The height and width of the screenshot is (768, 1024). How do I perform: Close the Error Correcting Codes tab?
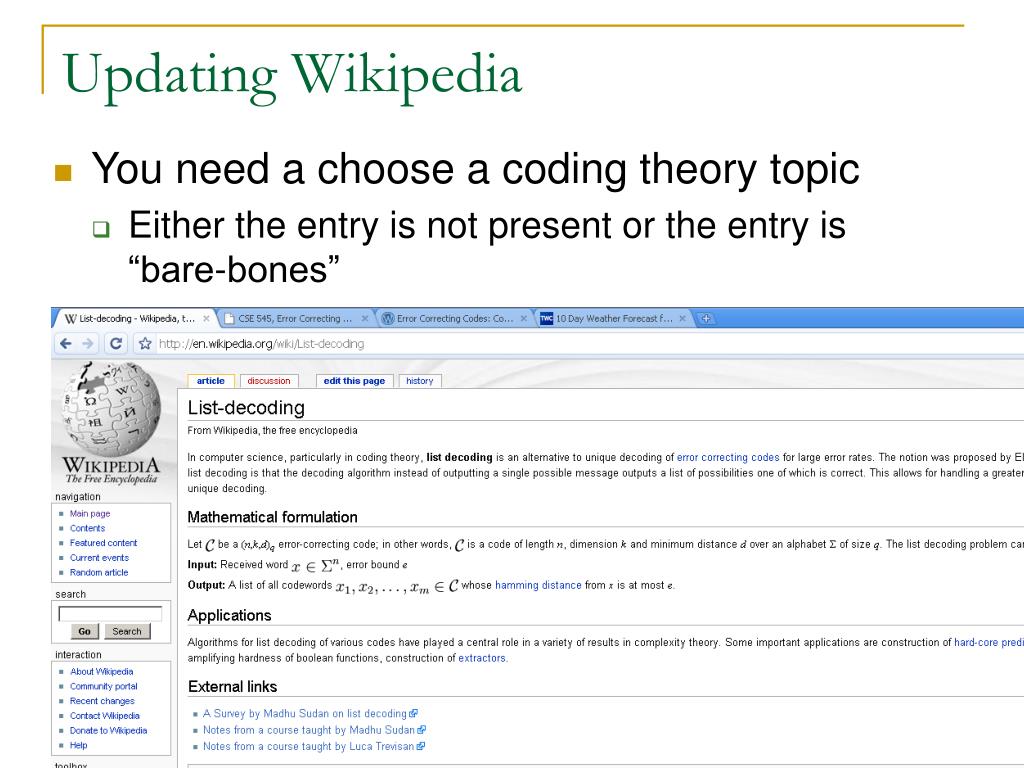524,319
